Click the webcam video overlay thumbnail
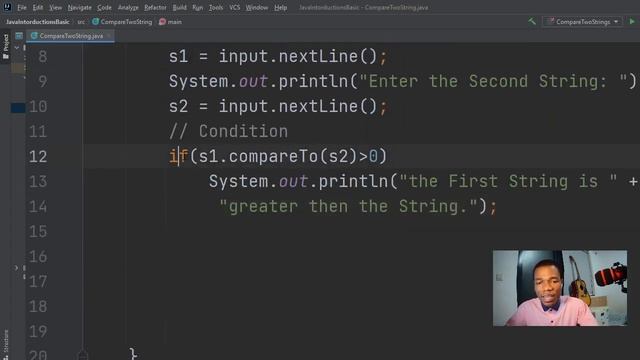The image size is (640, 360). (x=560, y=288)
